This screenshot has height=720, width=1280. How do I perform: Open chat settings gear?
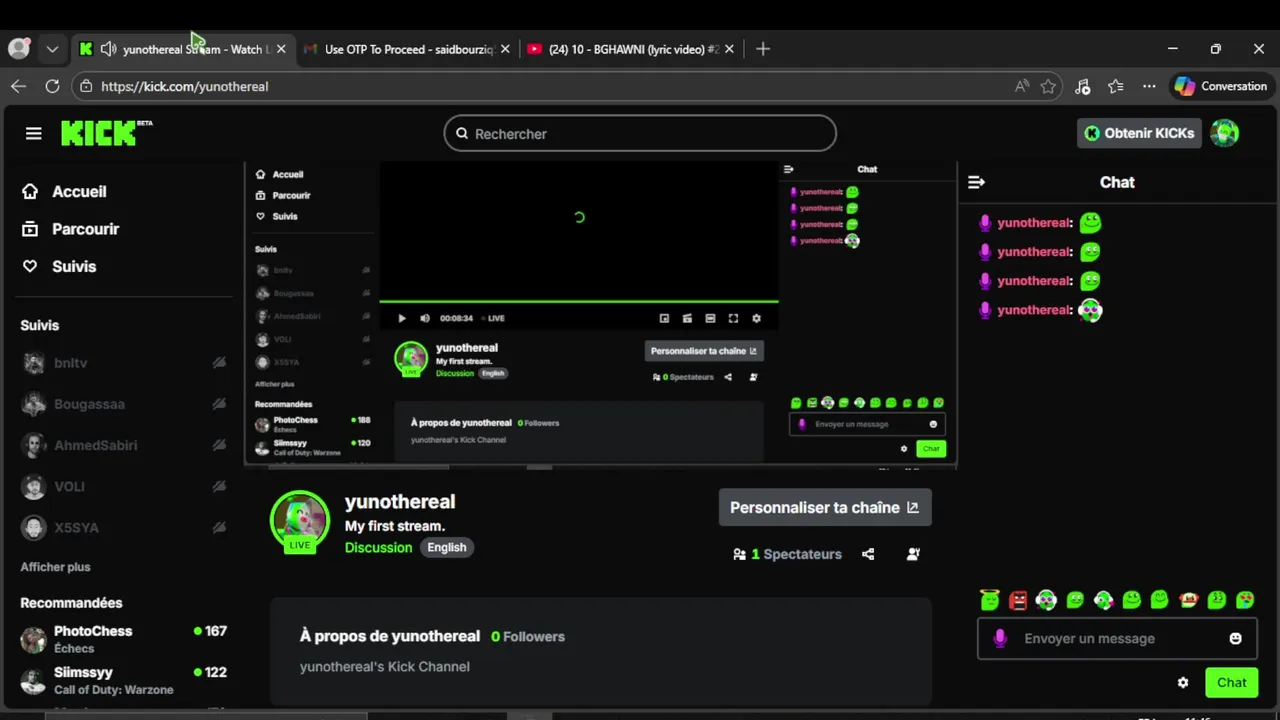tap(1183, 682)
